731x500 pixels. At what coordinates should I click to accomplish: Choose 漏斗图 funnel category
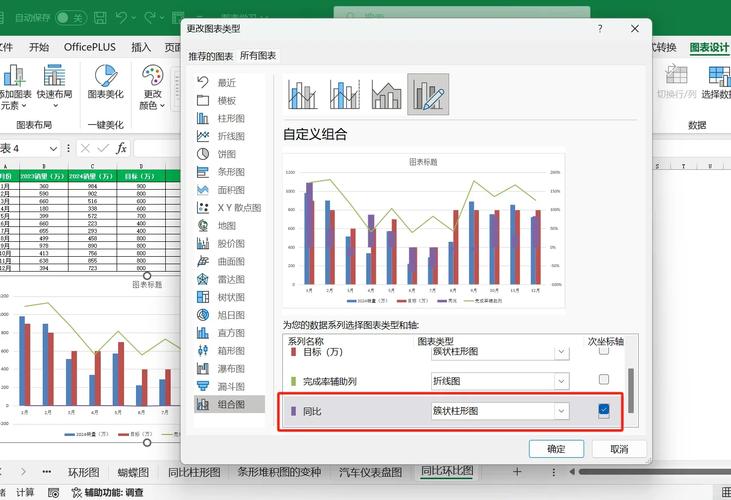point(228,386)
